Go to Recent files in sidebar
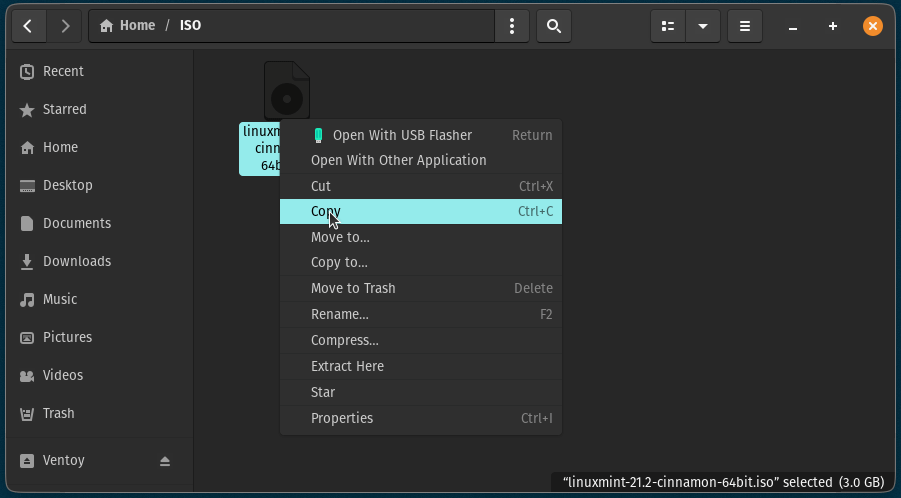This screenshot has height=498, width=901. click(62, 71)
